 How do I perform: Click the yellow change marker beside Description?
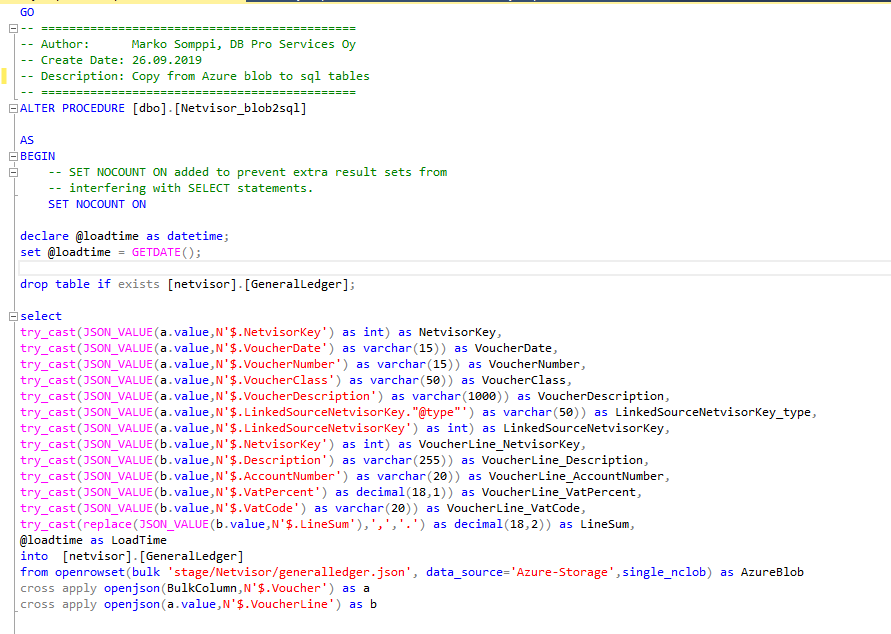click(x=4, y=76)
